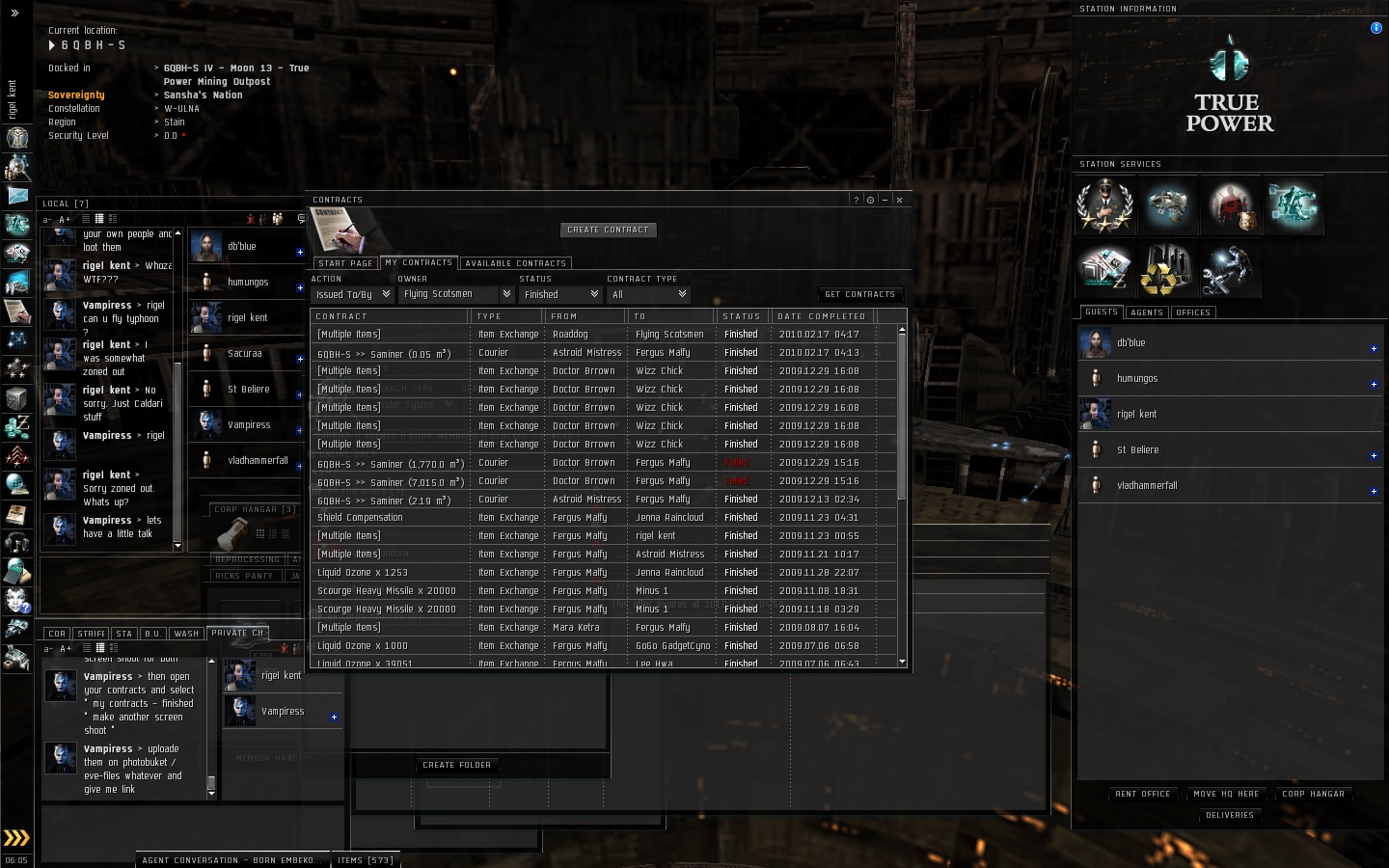This screenshot has height=868, width=1389.
Task: Select first display mode in private channel
Action: point(86,648)
